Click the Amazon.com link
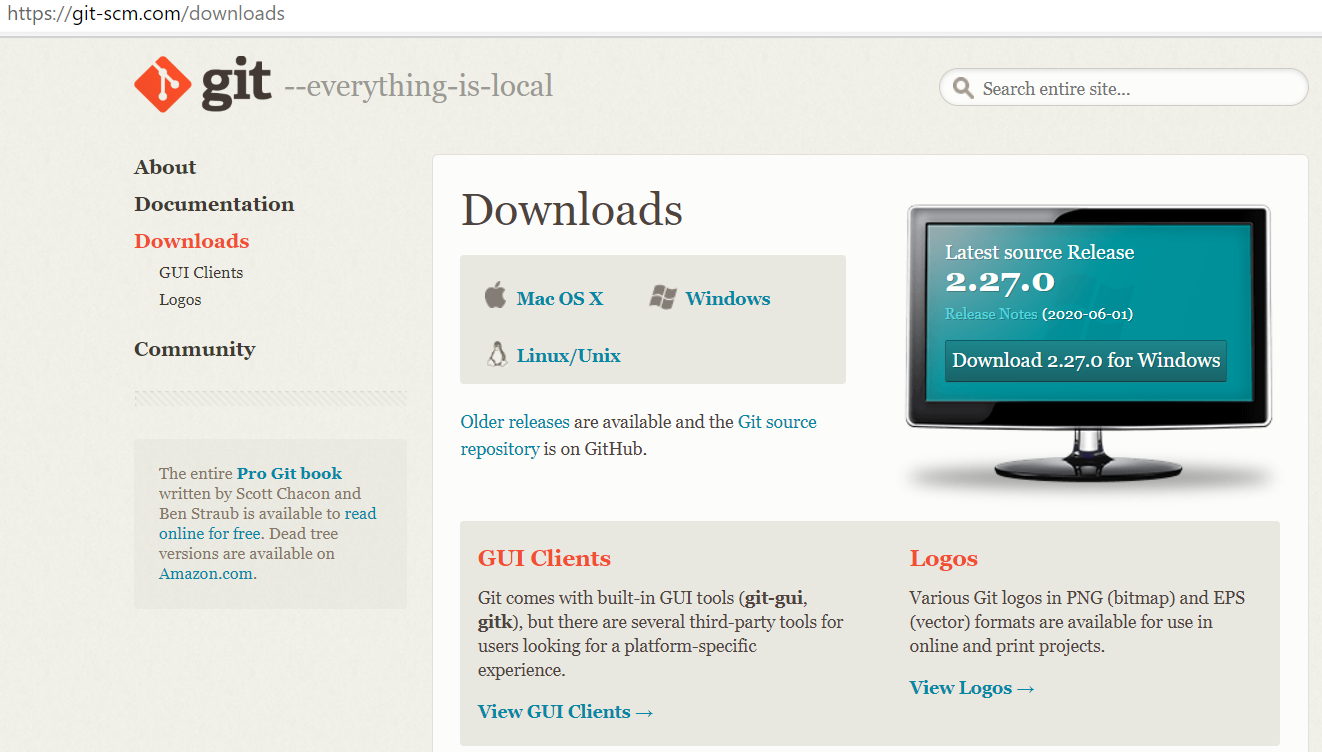This screenshot has width=1322, height=752. [206, 574]
